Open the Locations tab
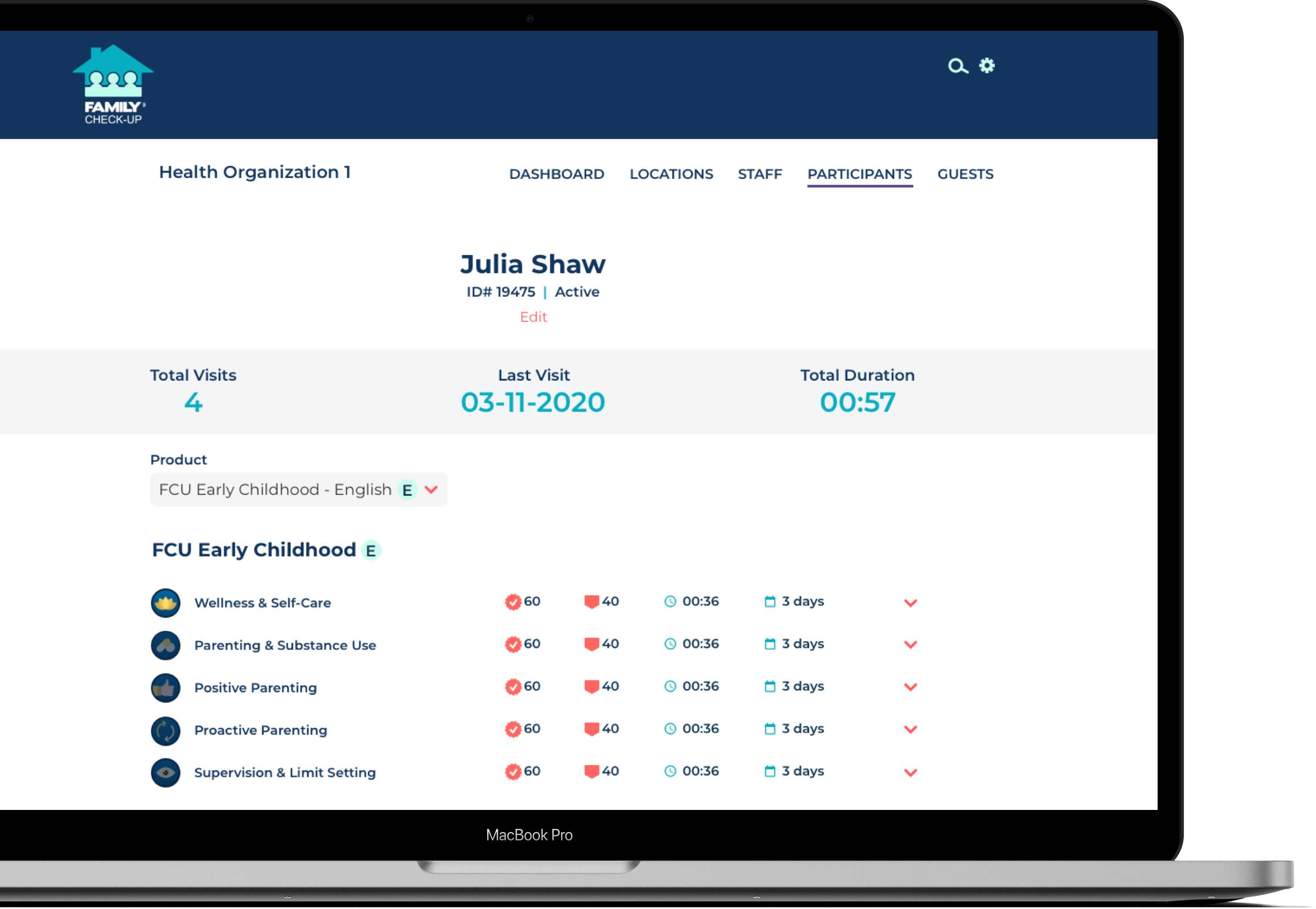This screenshot has height=909, width=1316. 671,174
